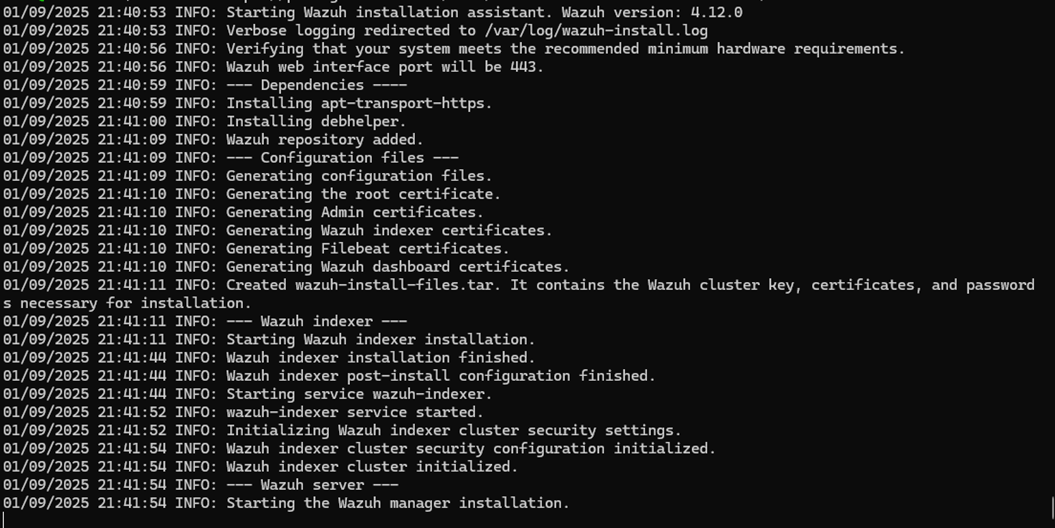Viewport: 1055px width, 528px height.
Task: Click the "Wazuh indexer cluster initialized" line
Action: tap(372, 466)
